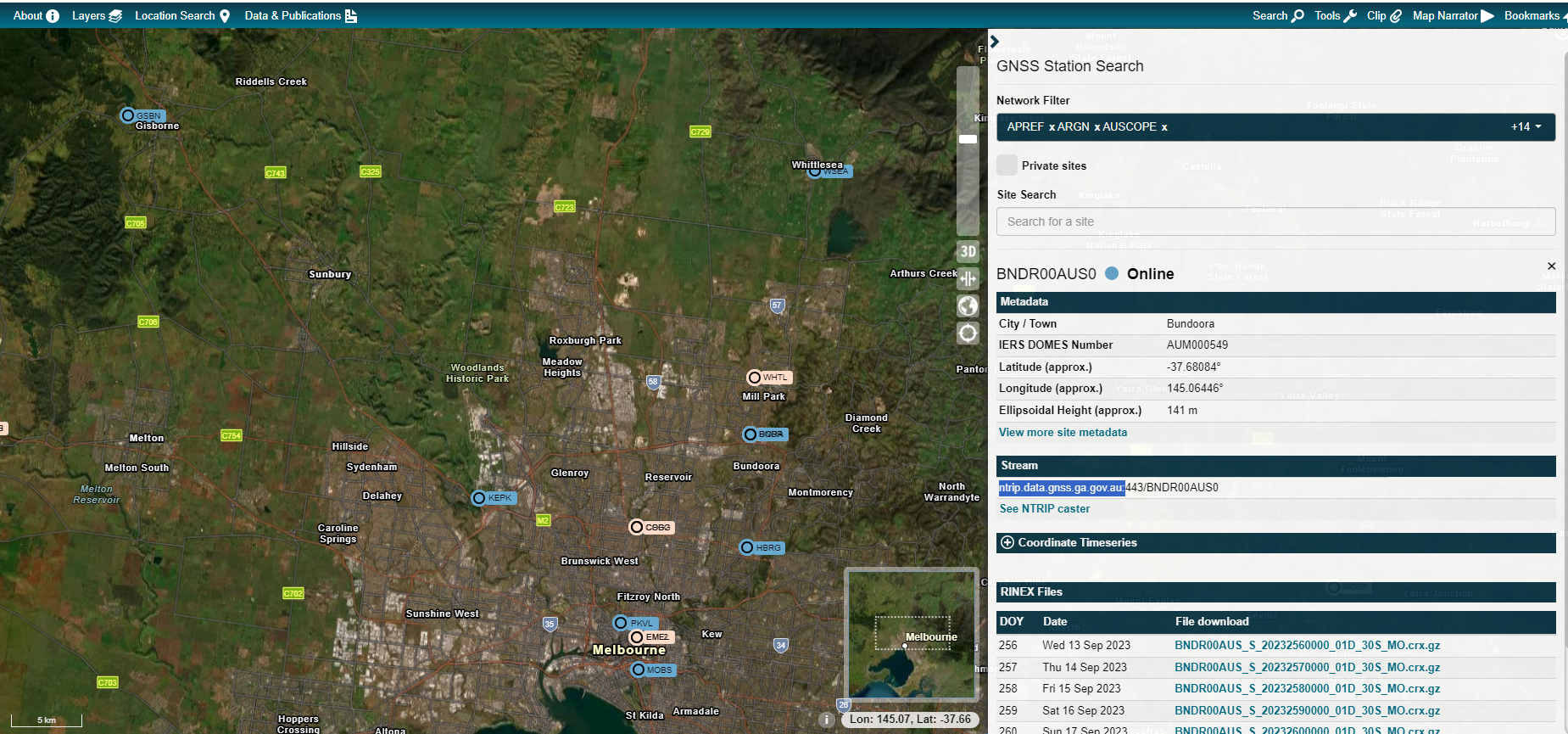Click the globe default extent icon

(x=968, y=305)
